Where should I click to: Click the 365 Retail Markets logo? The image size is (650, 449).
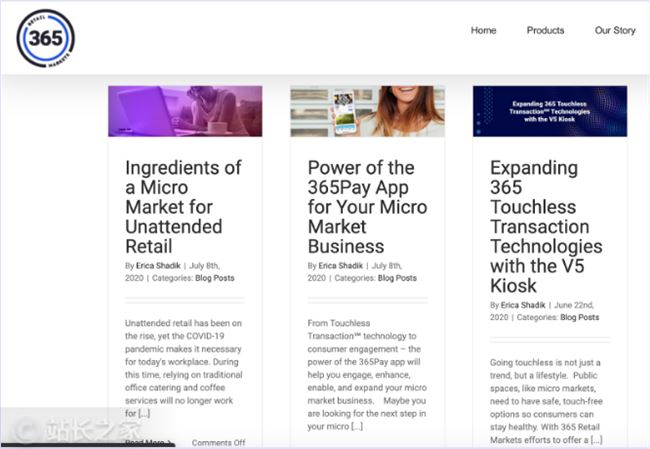pyautogui.click(x=46, y=38)
